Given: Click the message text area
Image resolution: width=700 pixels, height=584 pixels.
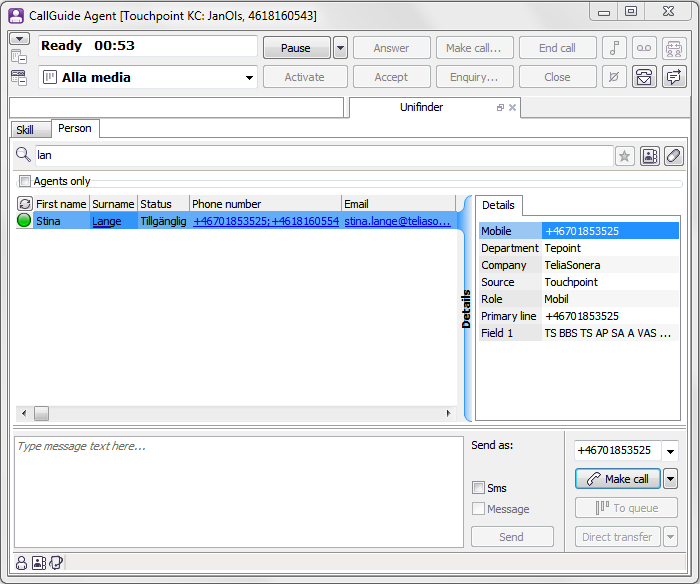Looking at the screenshot, I should [239, 492].
